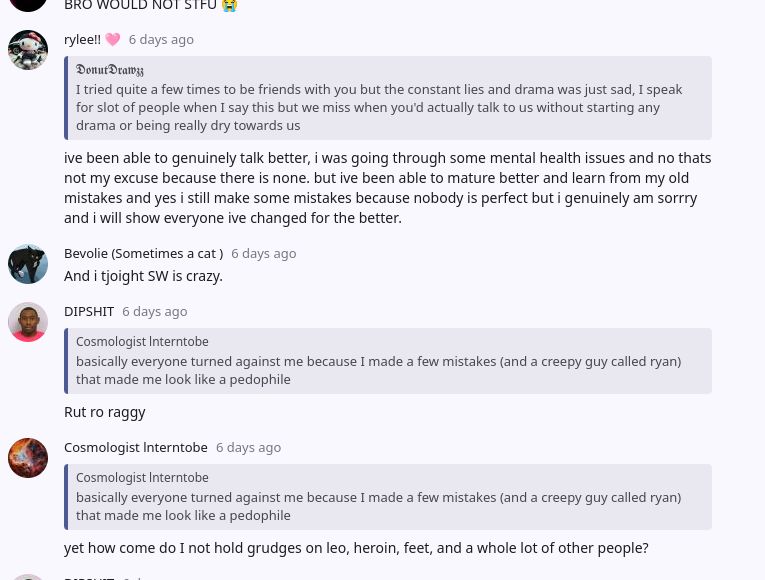
Task: Click DIPSHIT's profile picture
Action: tap(28, 322)
